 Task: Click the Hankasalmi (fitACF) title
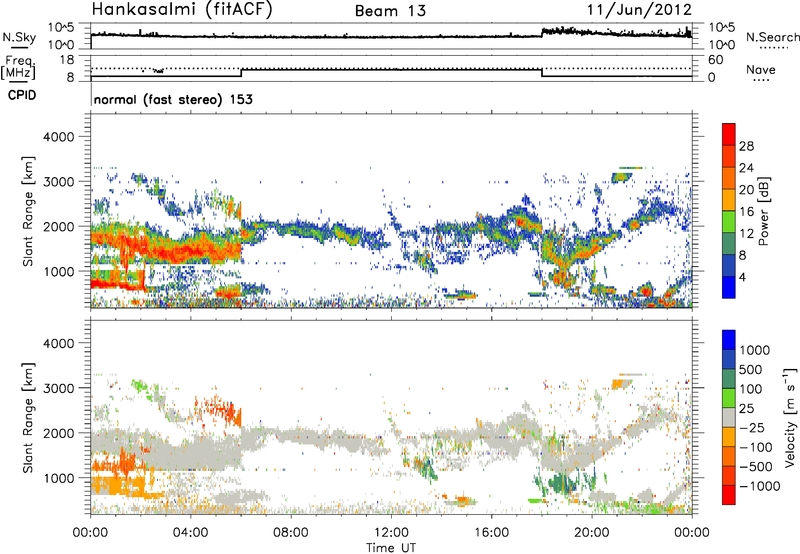click(x=182, y=10)
